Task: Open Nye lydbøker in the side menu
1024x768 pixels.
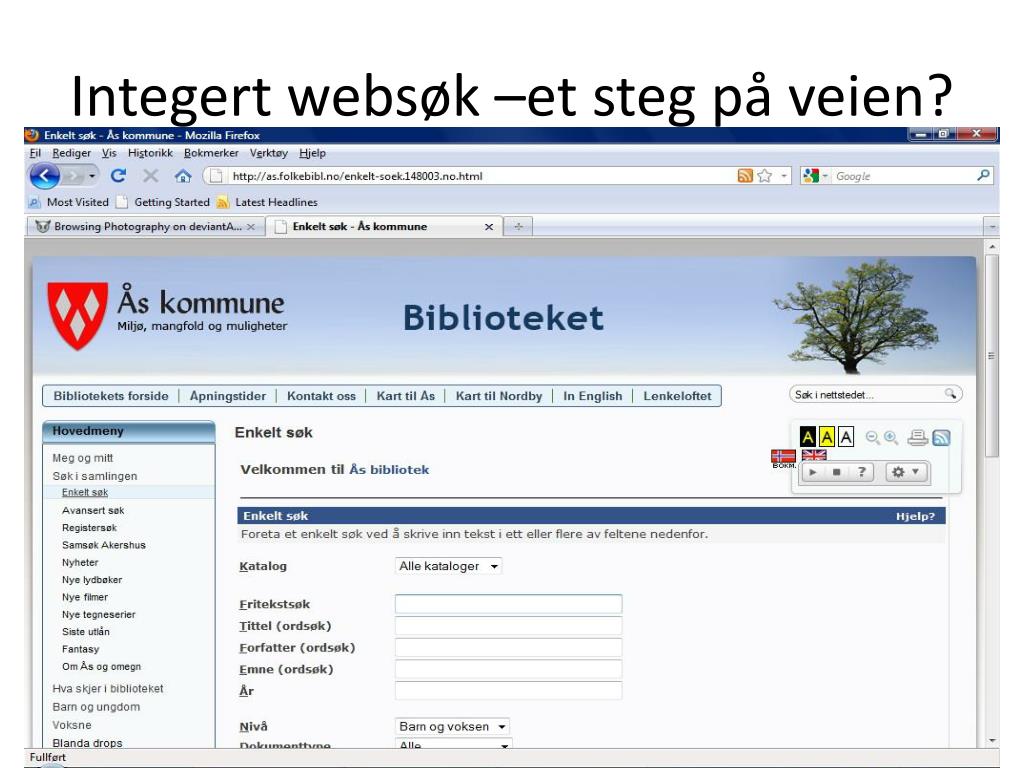Action: 92,579
